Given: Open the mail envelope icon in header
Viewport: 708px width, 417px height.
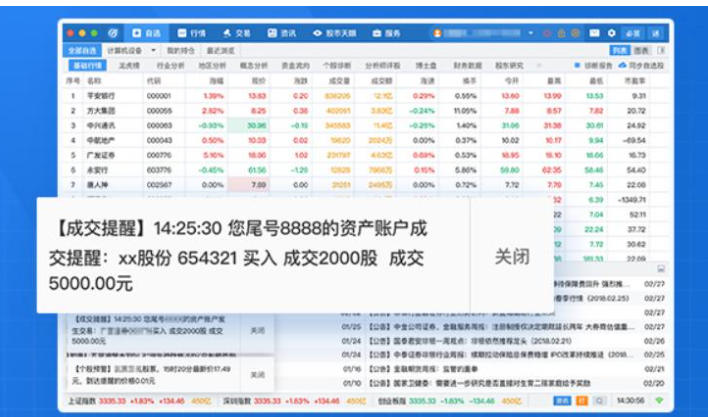Looking at the screenshot, I should [x=595, y=33].
